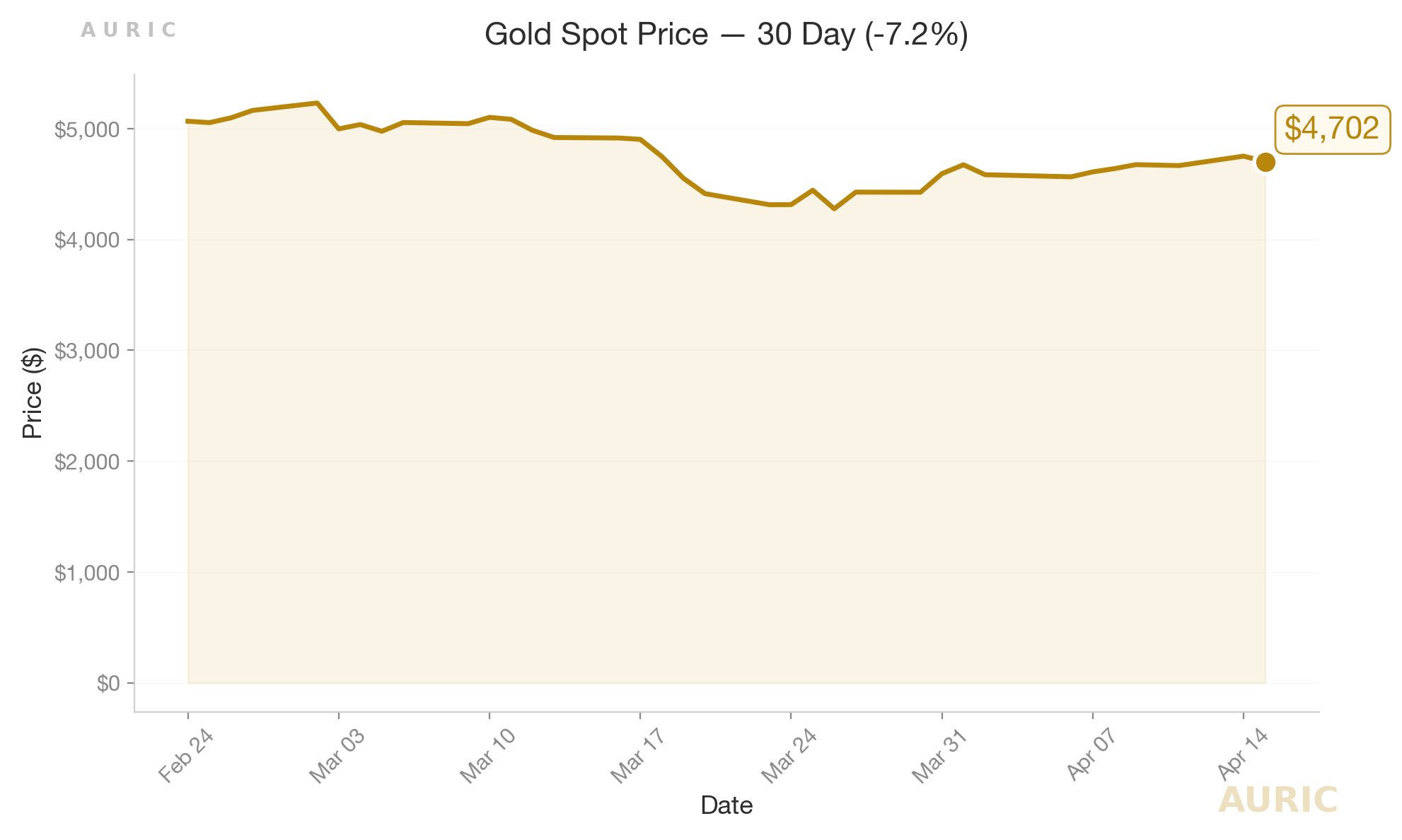Click the "Date" horizontal axis title
Viewport: 1402px width, 840px height.
pos(726,805)
